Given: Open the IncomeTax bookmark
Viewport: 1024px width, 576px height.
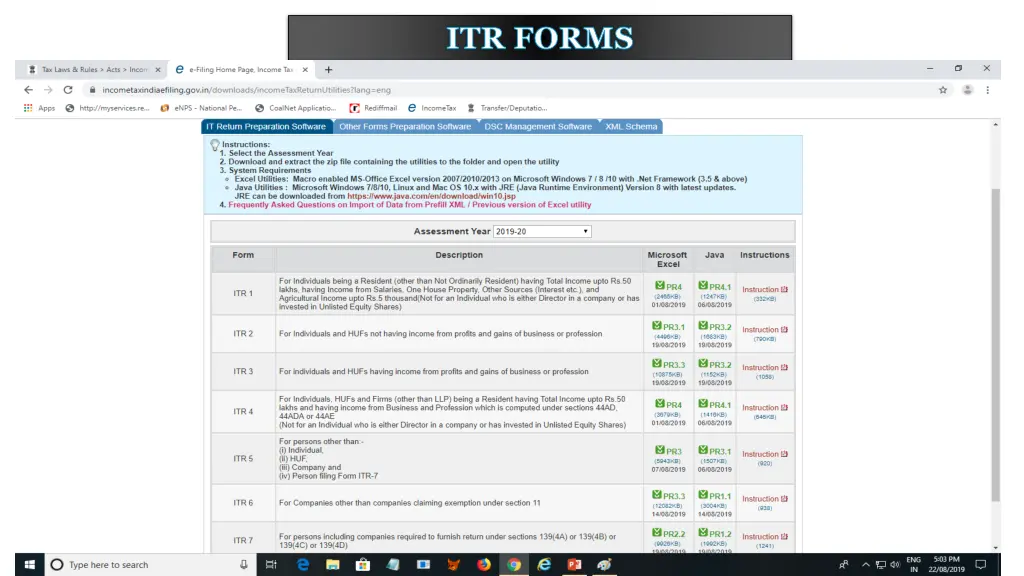Looking at the screenshot, I should pyautogui.click(x=432, y=108).
